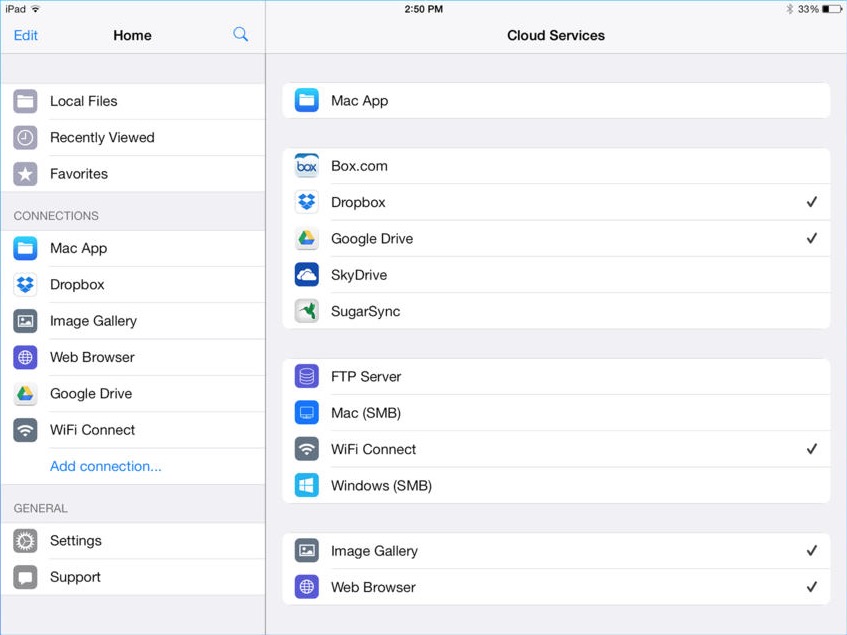Tap the 2:50 PM clock in status bar
The image size is (847, 635).
[424, 9]
